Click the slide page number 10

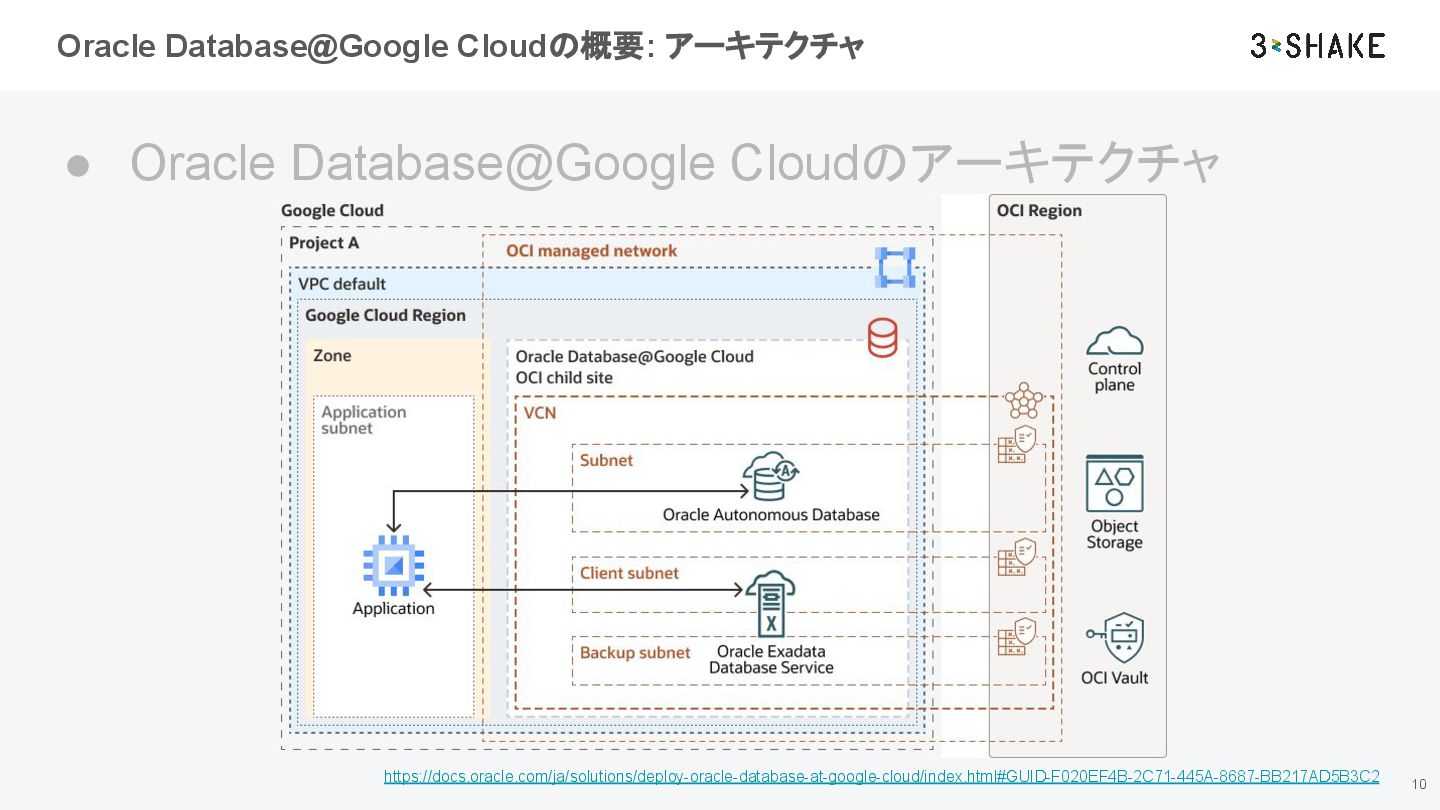1419,785
